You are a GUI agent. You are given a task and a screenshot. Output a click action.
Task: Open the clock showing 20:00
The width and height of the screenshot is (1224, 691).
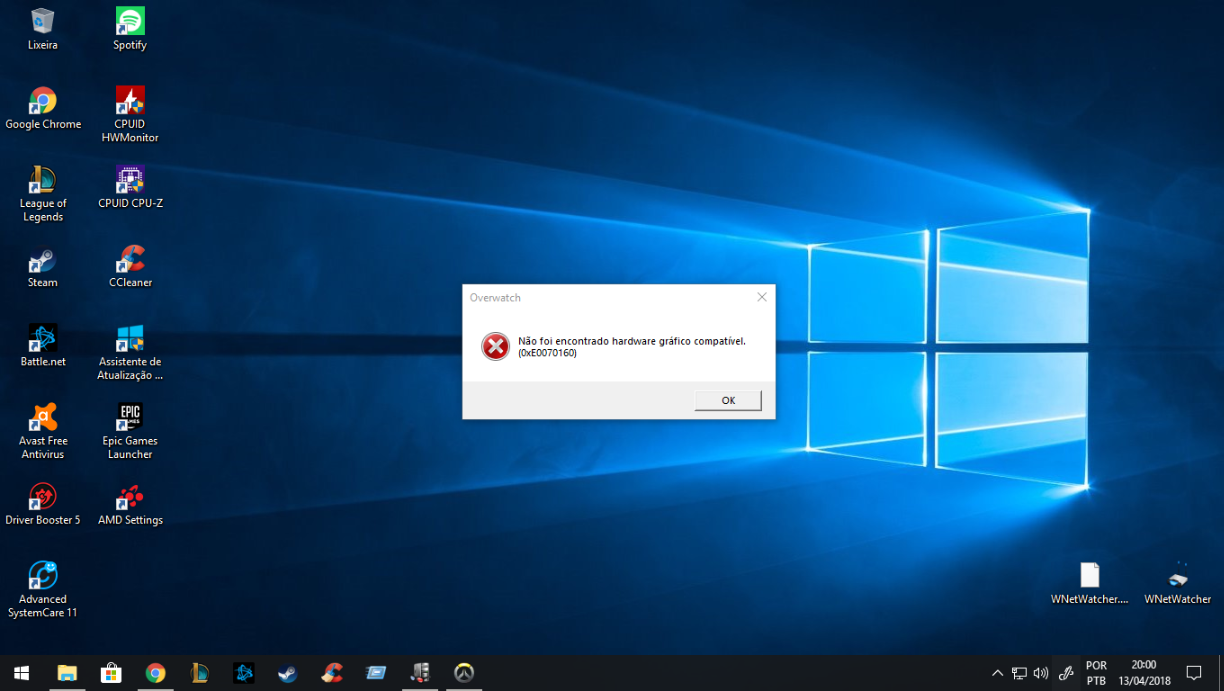(1143, 673)
